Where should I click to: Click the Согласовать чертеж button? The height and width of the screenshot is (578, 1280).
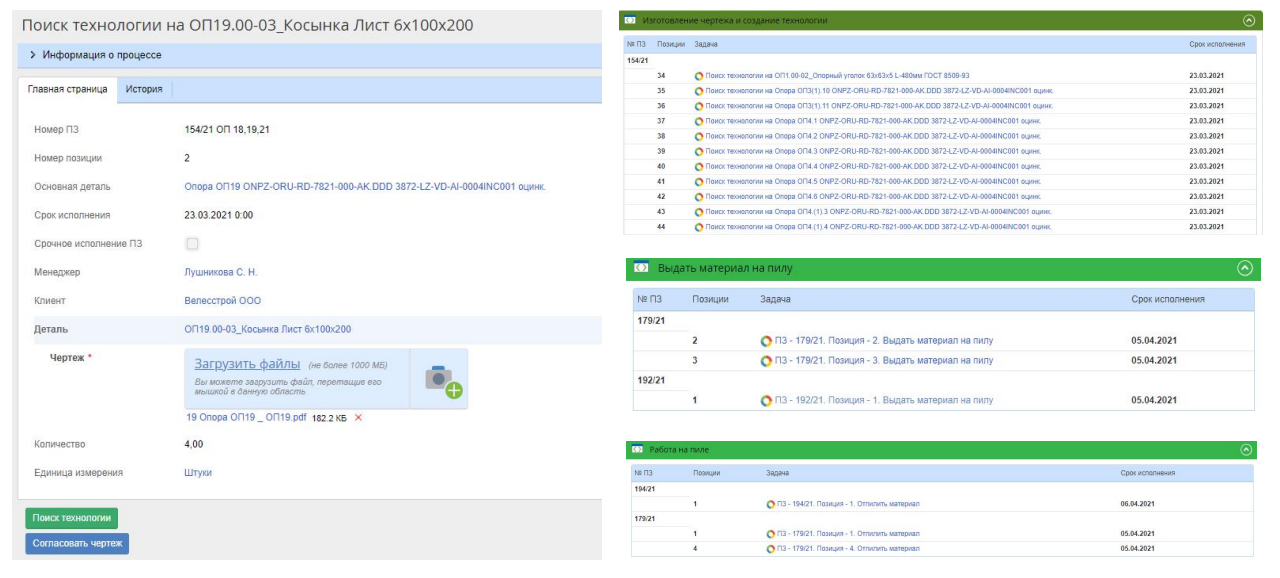pyautogui.click(x=77, y=544)
